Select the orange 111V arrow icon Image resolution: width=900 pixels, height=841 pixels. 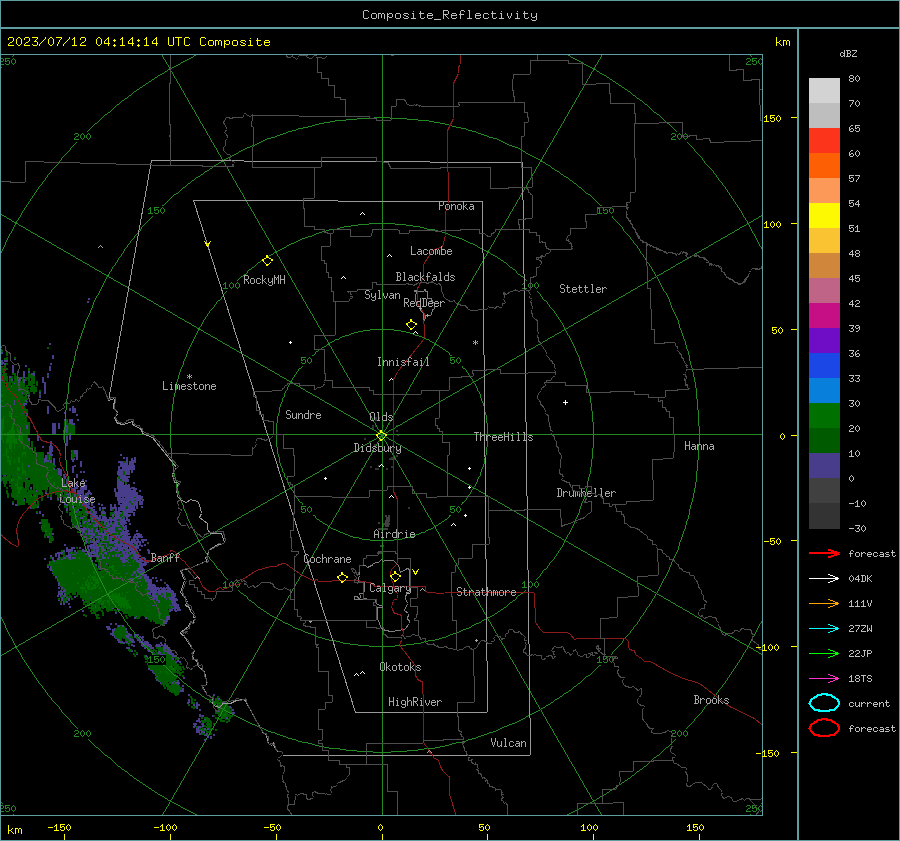pos(824,603)
